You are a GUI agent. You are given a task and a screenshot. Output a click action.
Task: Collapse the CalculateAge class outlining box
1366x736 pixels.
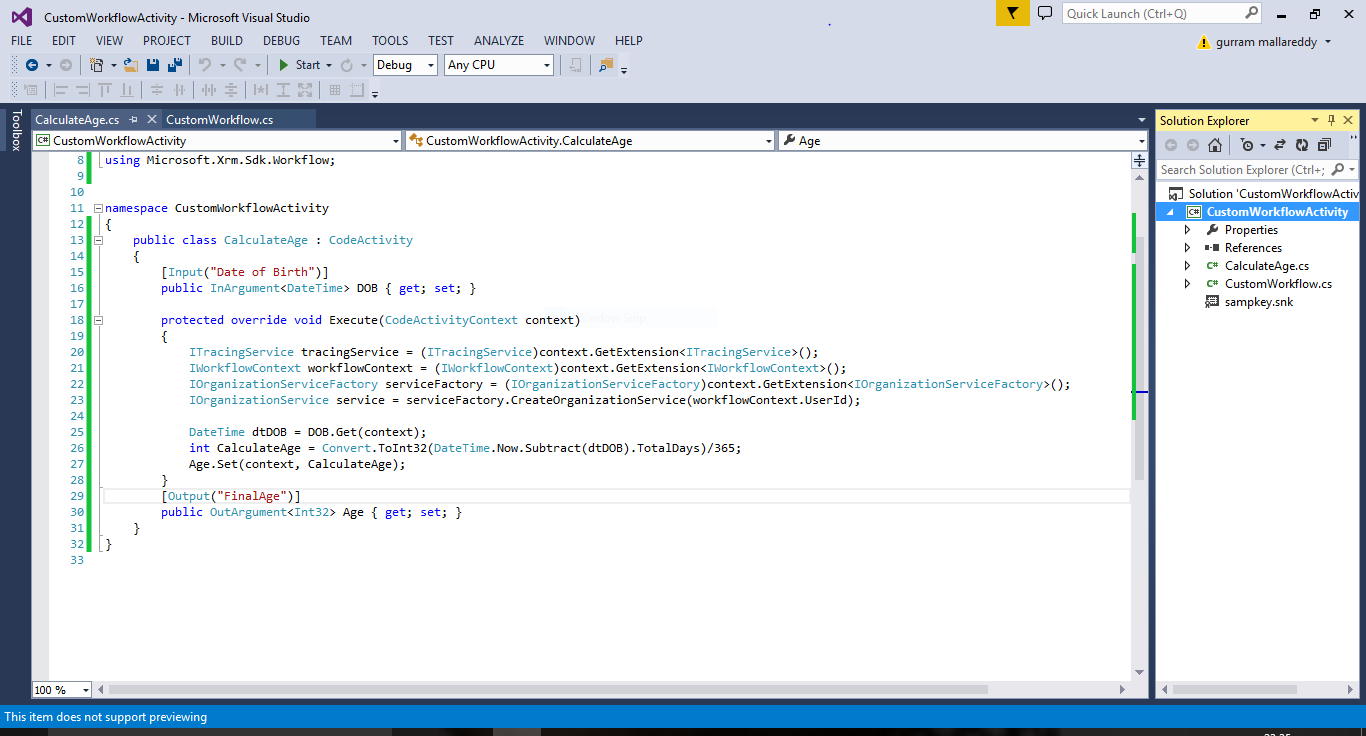98,240
